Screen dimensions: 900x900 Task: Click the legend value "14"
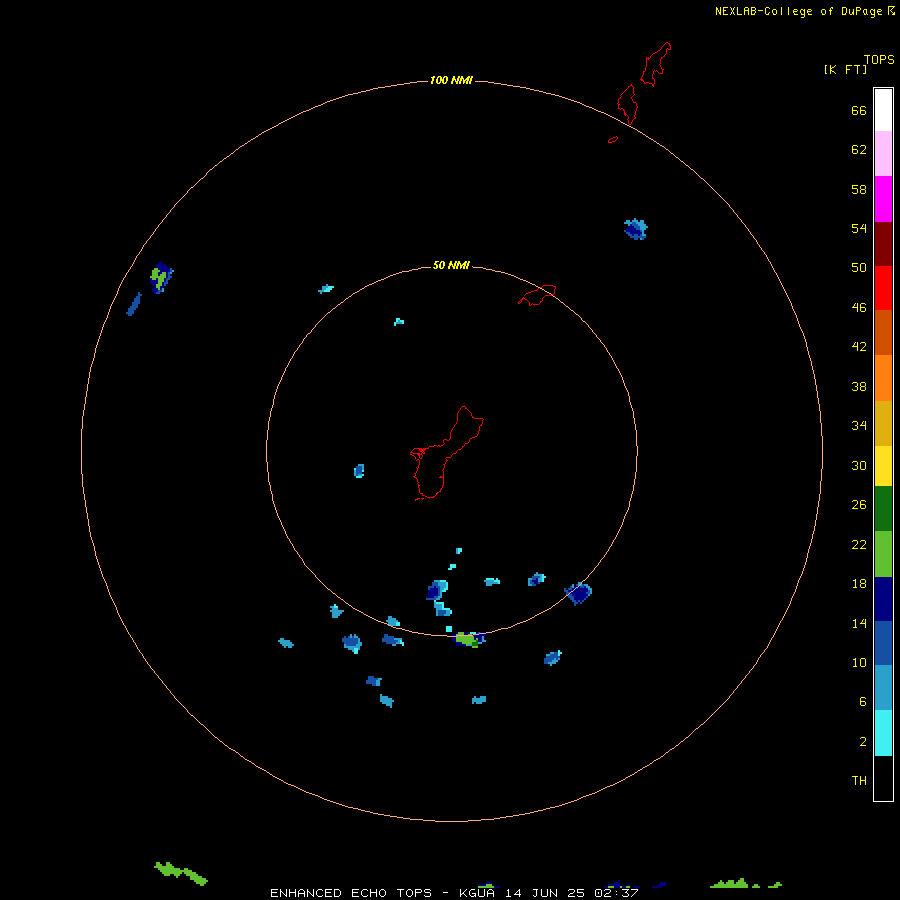[x=859, y=623]
